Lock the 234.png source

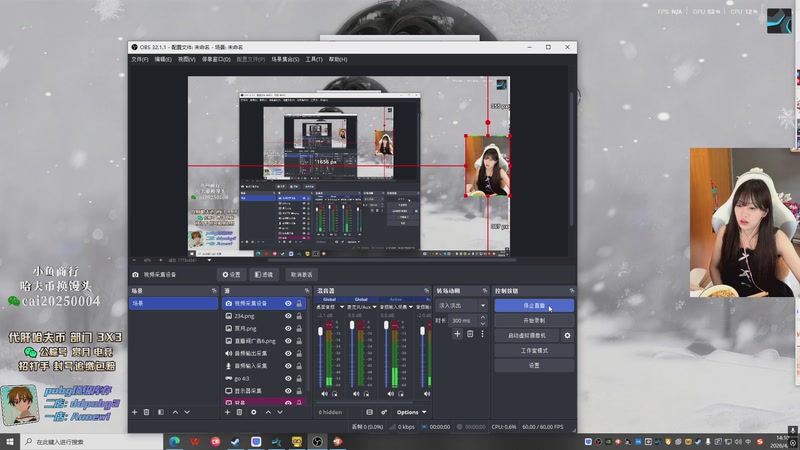point(299,316)
